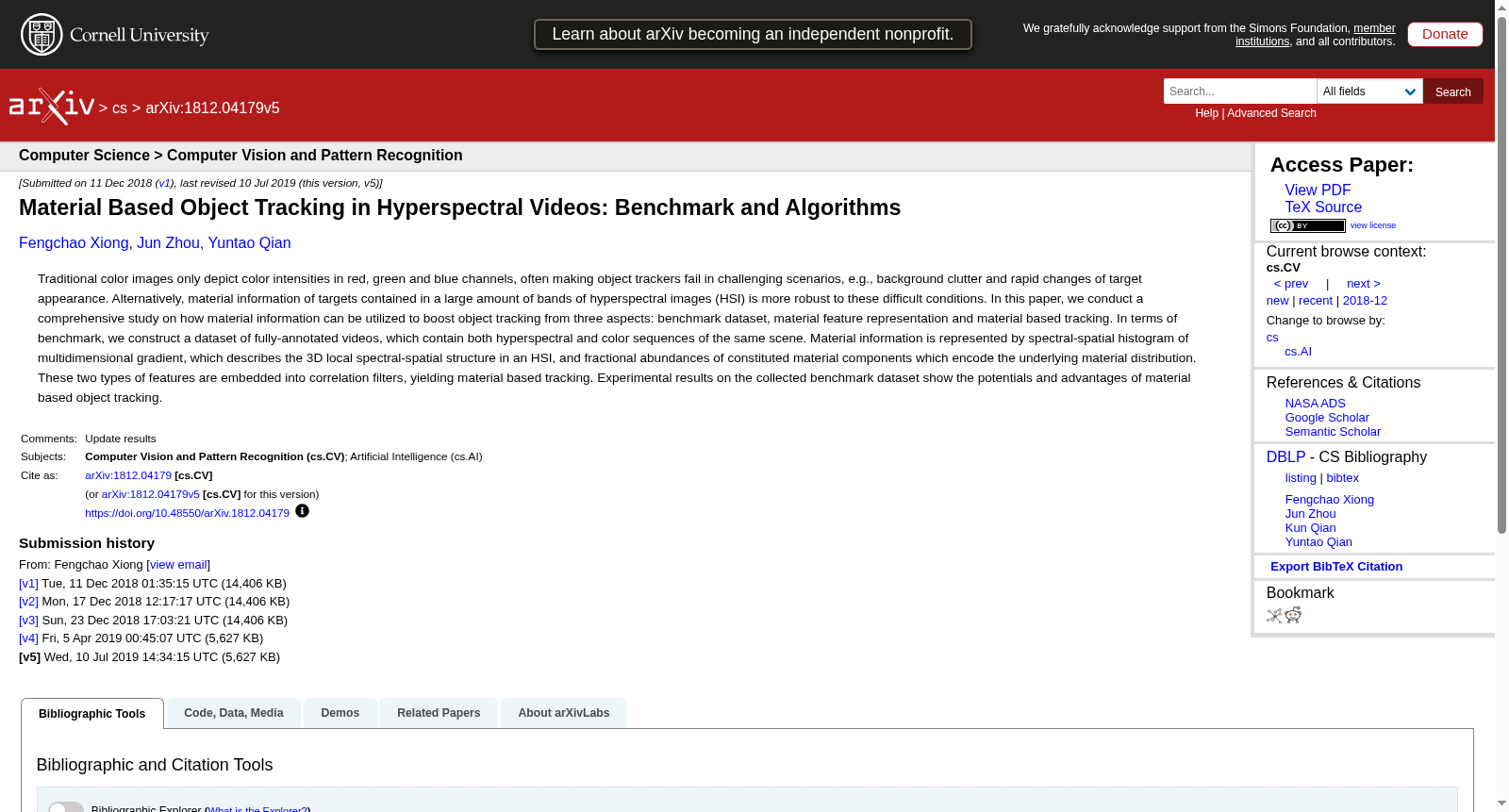The height and width of the screenshot is (812, 1509).
Task: Open author Jun Zhou below the title
Action: pyautogui.click(x=168, y=243)
